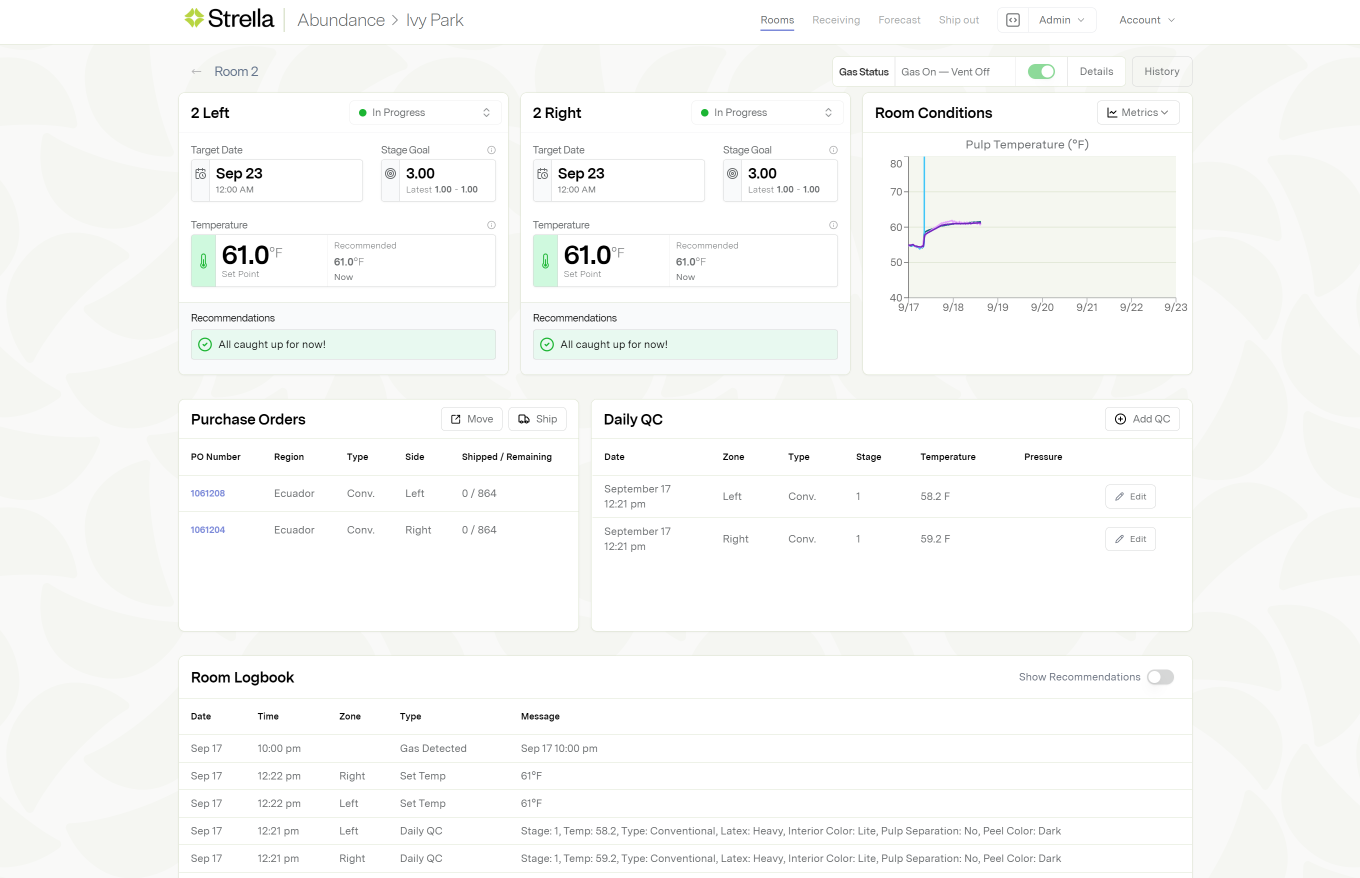Image resolution: width=1360 pixels, height=878 pixels.
Task: Enable Show Recommendations switch
Action: 1160,677
